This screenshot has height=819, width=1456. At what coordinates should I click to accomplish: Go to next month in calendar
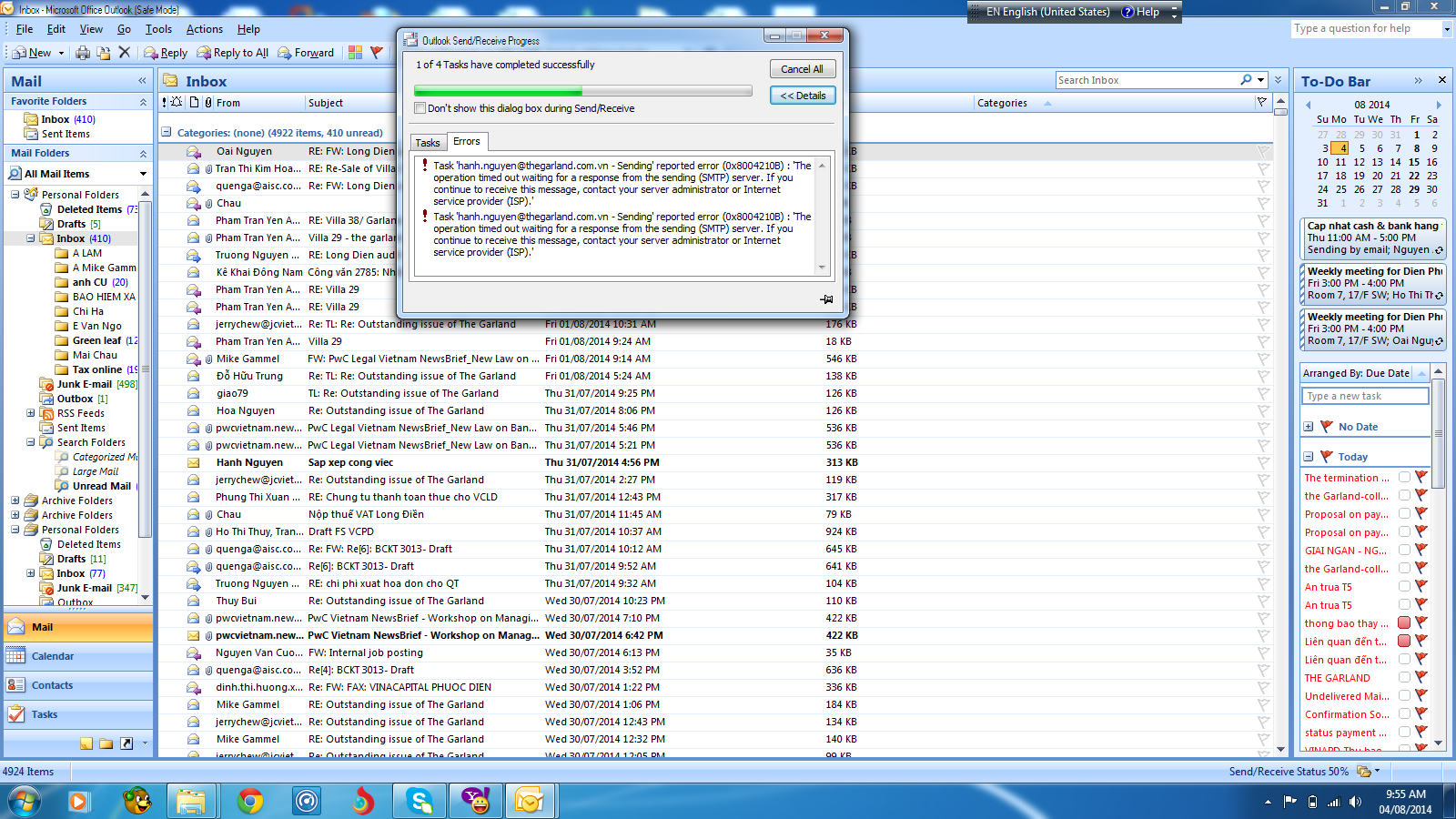point(1439,105)
